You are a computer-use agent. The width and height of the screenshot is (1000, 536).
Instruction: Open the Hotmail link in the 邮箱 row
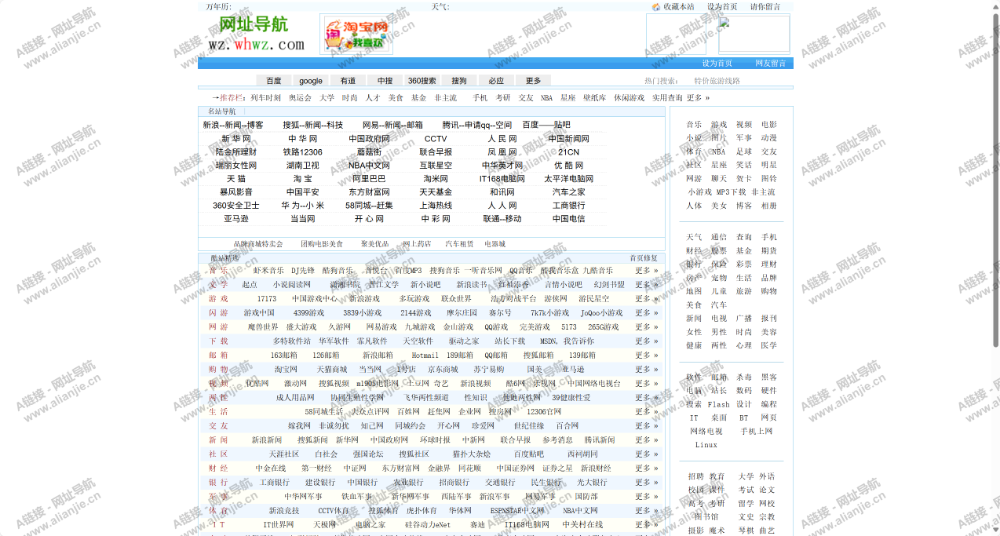425,355
